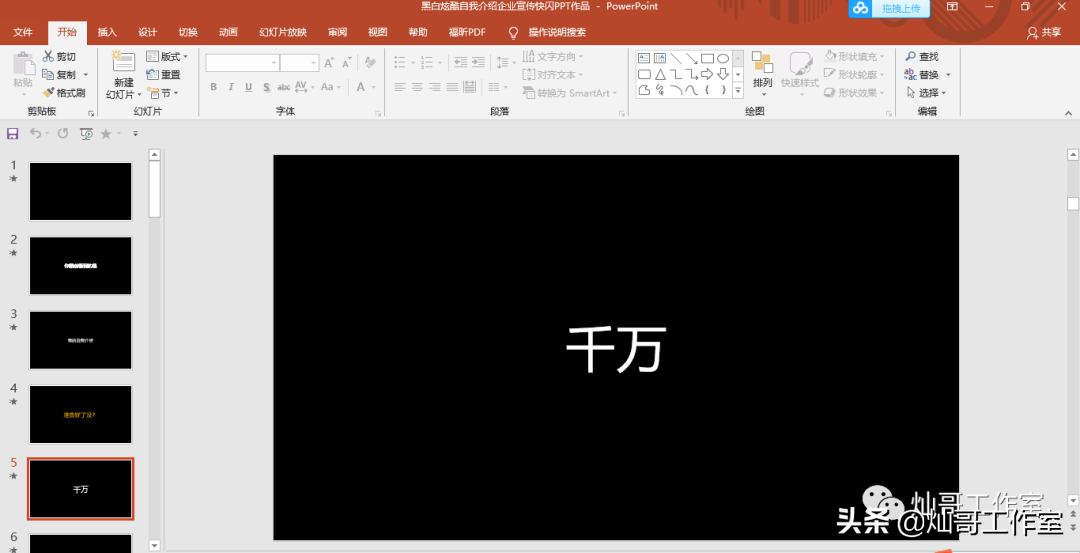The width and height of the screenshot is (1080, 553).
Task: Click the Save icon in quick access toolbar
Action: (x=12, y=134)
